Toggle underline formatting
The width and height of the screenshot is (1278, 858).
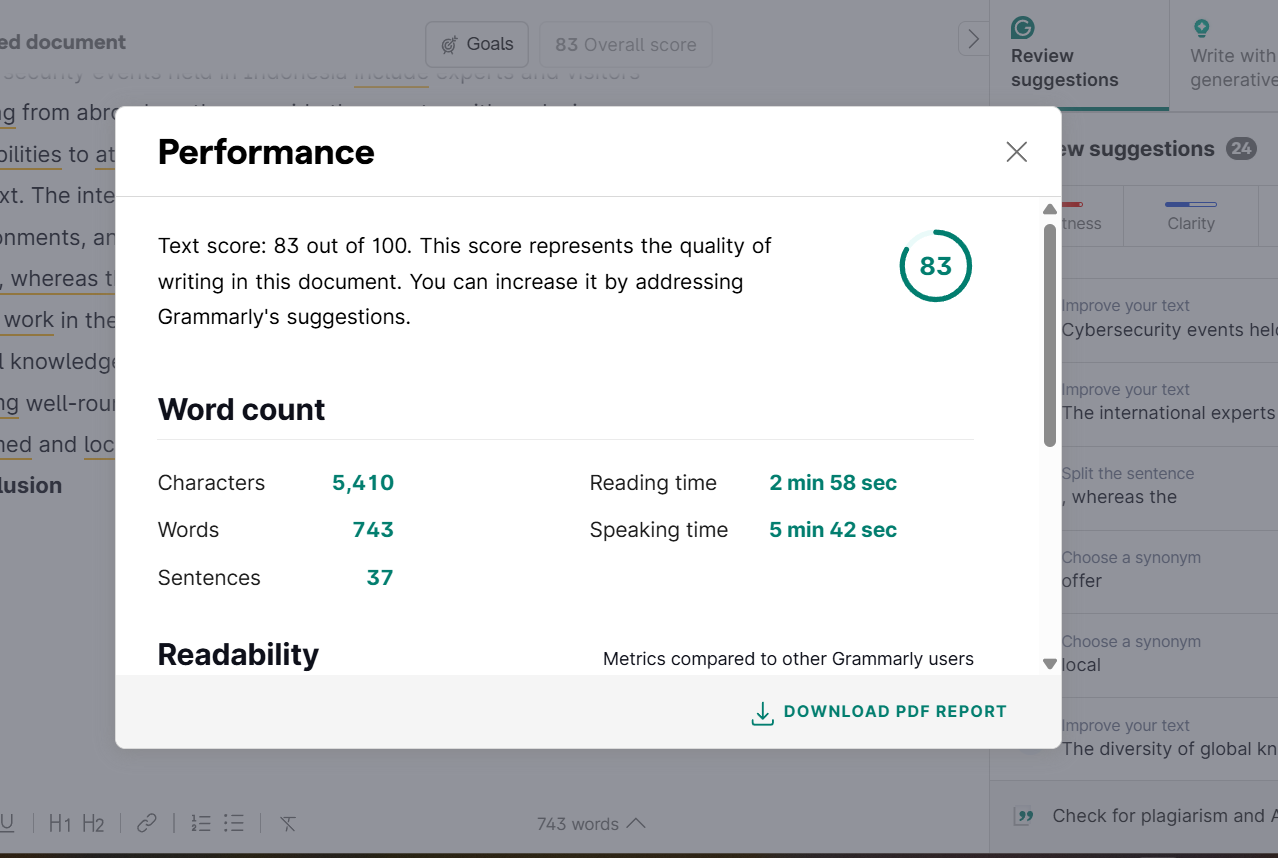click(7, 823)
